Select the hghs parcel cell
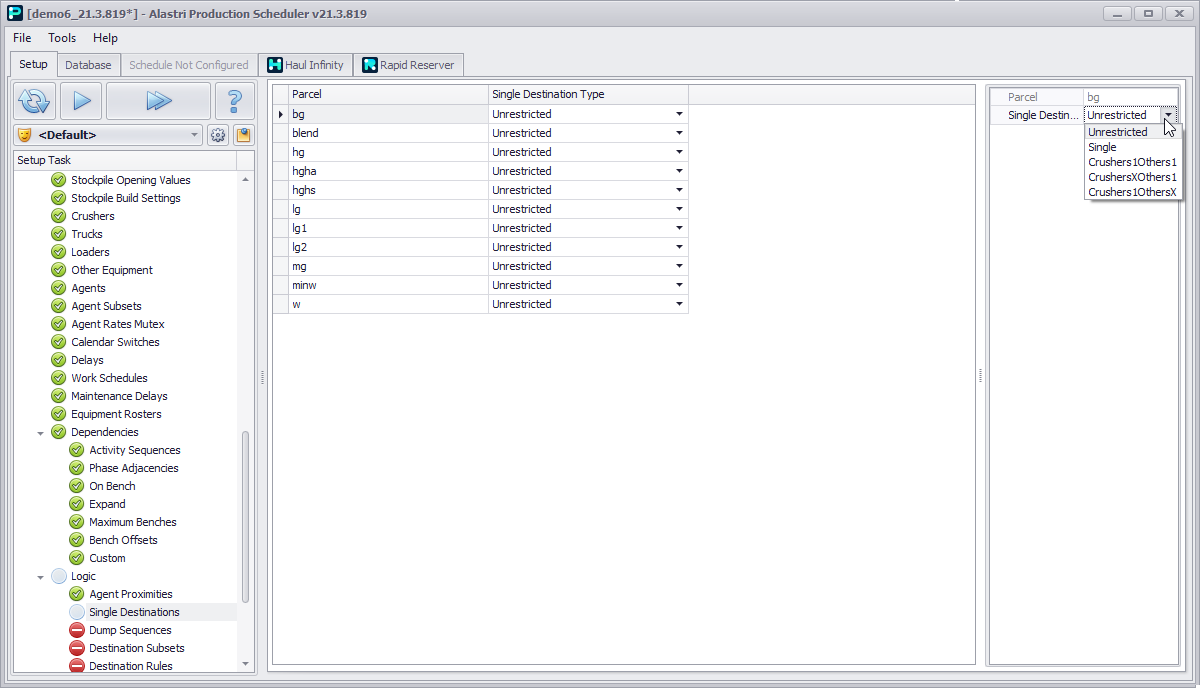1200x688 pixels. coord(388,190)
